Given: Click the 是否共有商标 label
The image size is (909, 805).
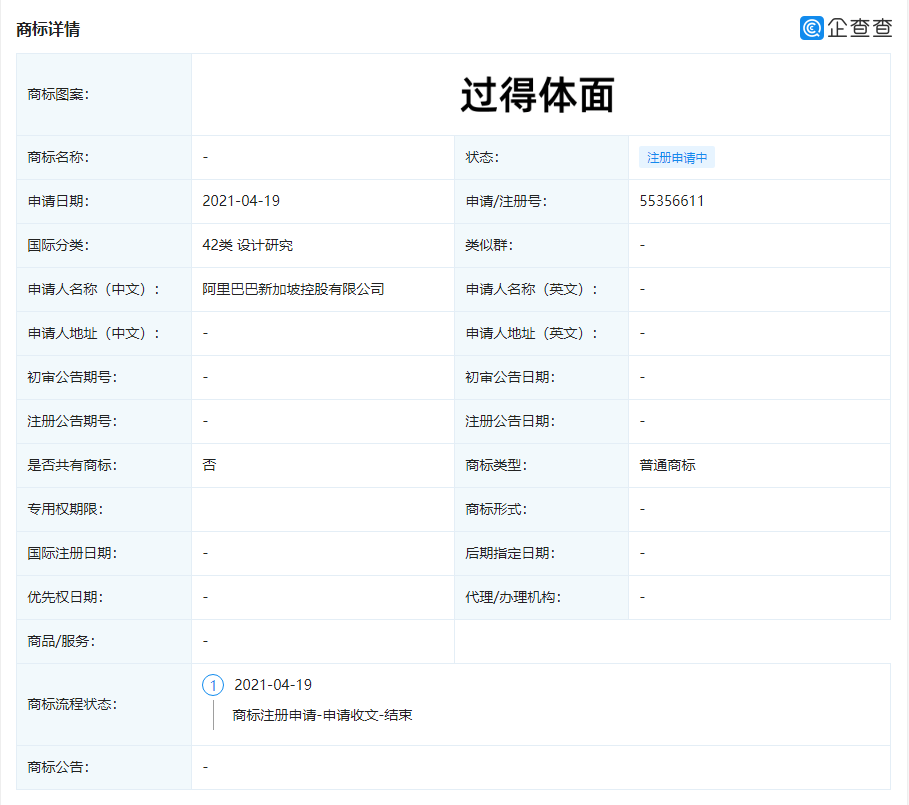Looking at the screenshot, I should pos(72,465).
